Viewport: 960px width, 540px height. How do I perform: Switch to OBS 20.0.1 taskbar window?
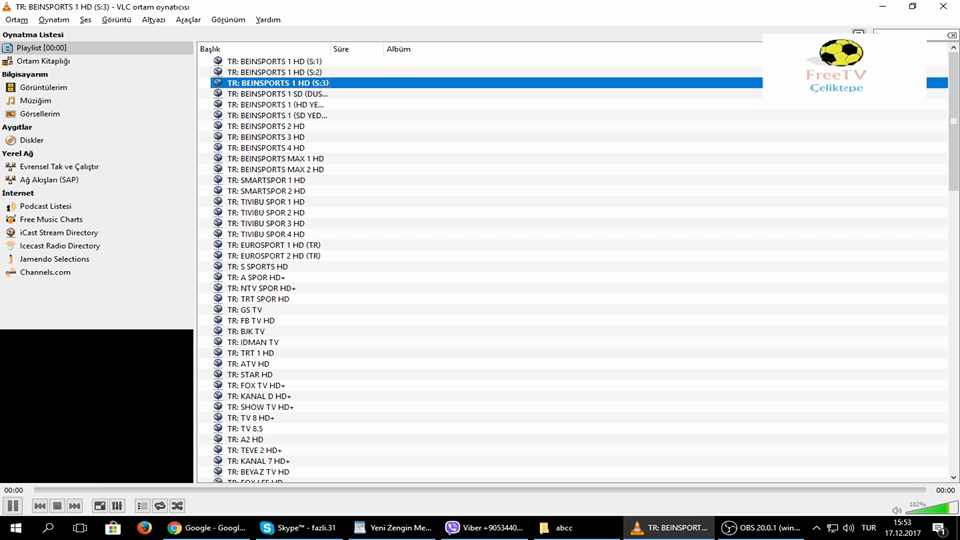(x=762, y=528)
